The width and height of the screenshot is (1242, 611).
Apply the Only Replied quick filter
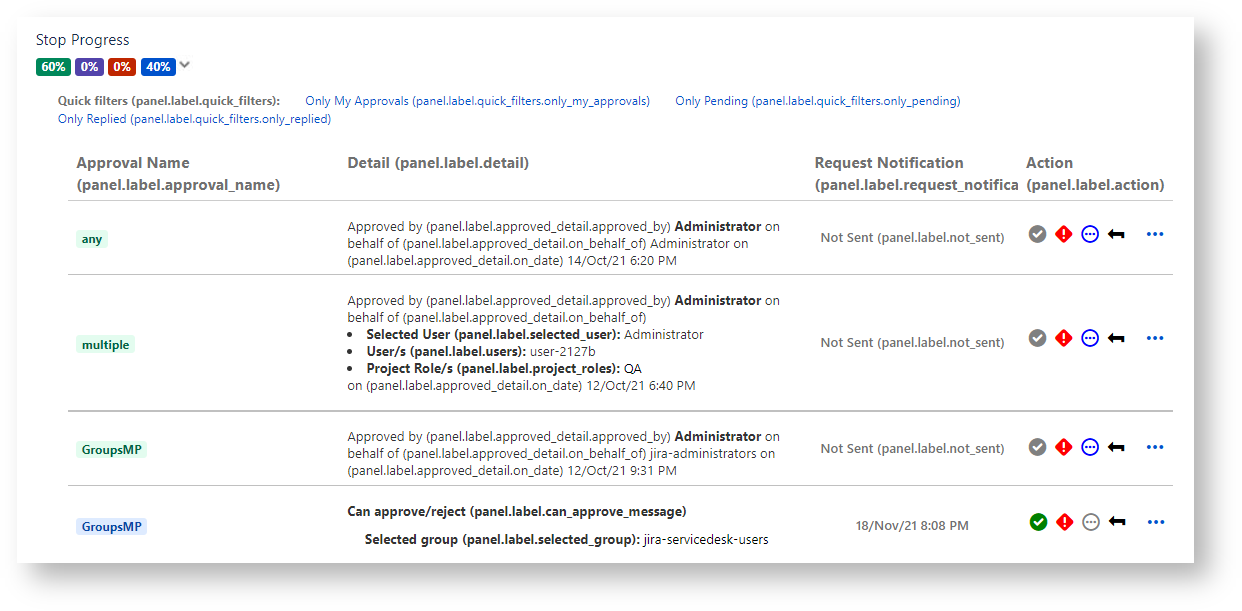click(194, 119)
